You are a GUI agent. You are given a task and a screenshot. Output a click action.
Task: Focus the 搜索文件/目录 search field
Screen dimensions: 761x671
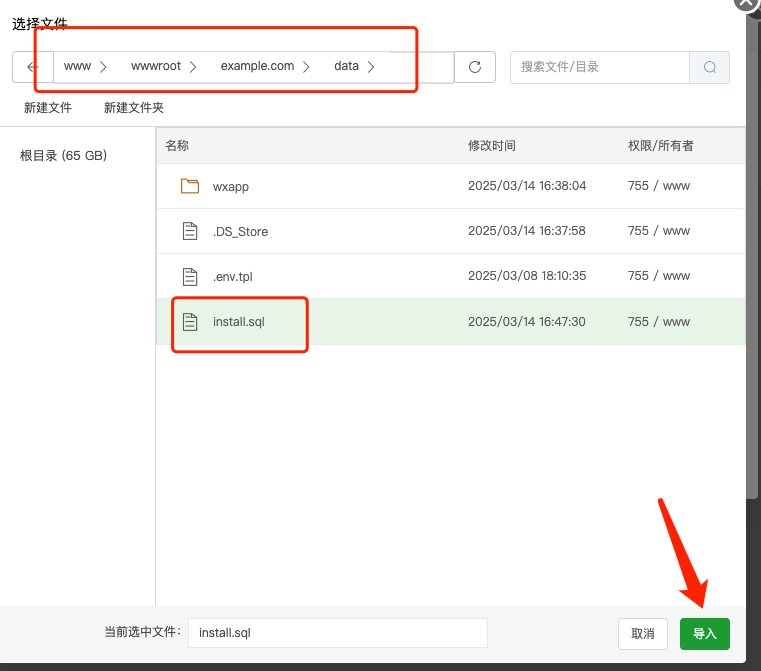600,67
